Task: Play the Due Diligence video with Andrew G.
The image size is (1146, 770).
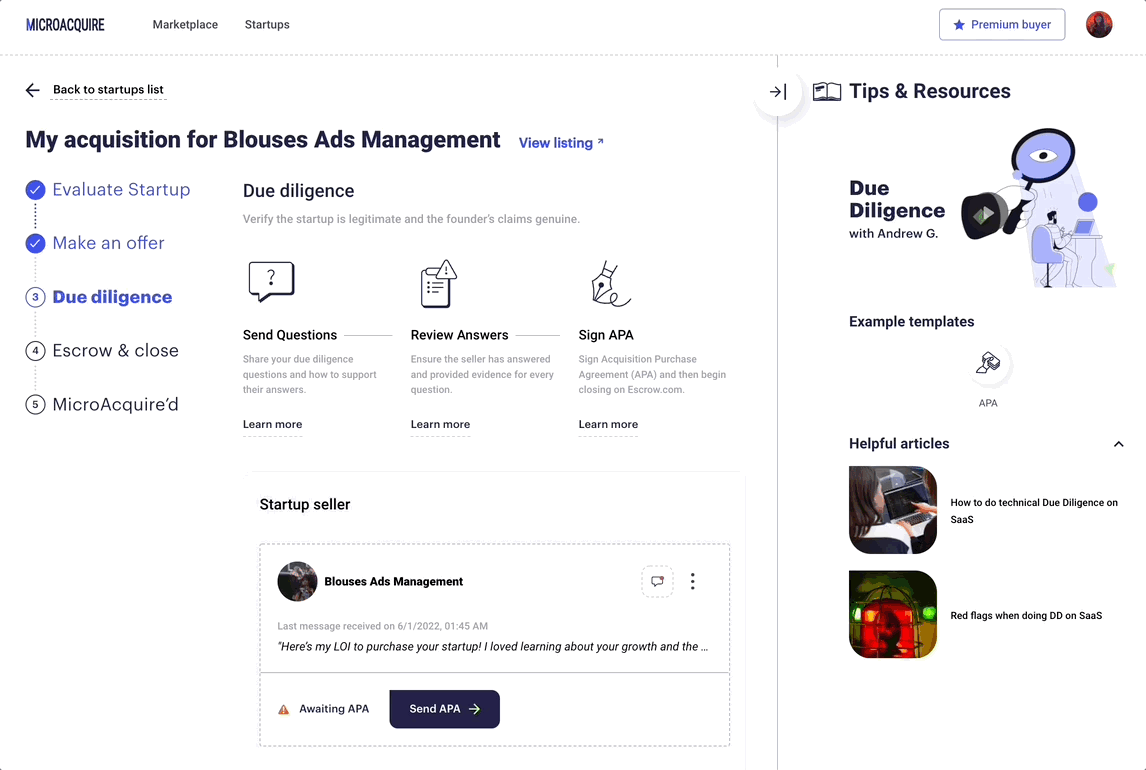Action: click(983, 215)
